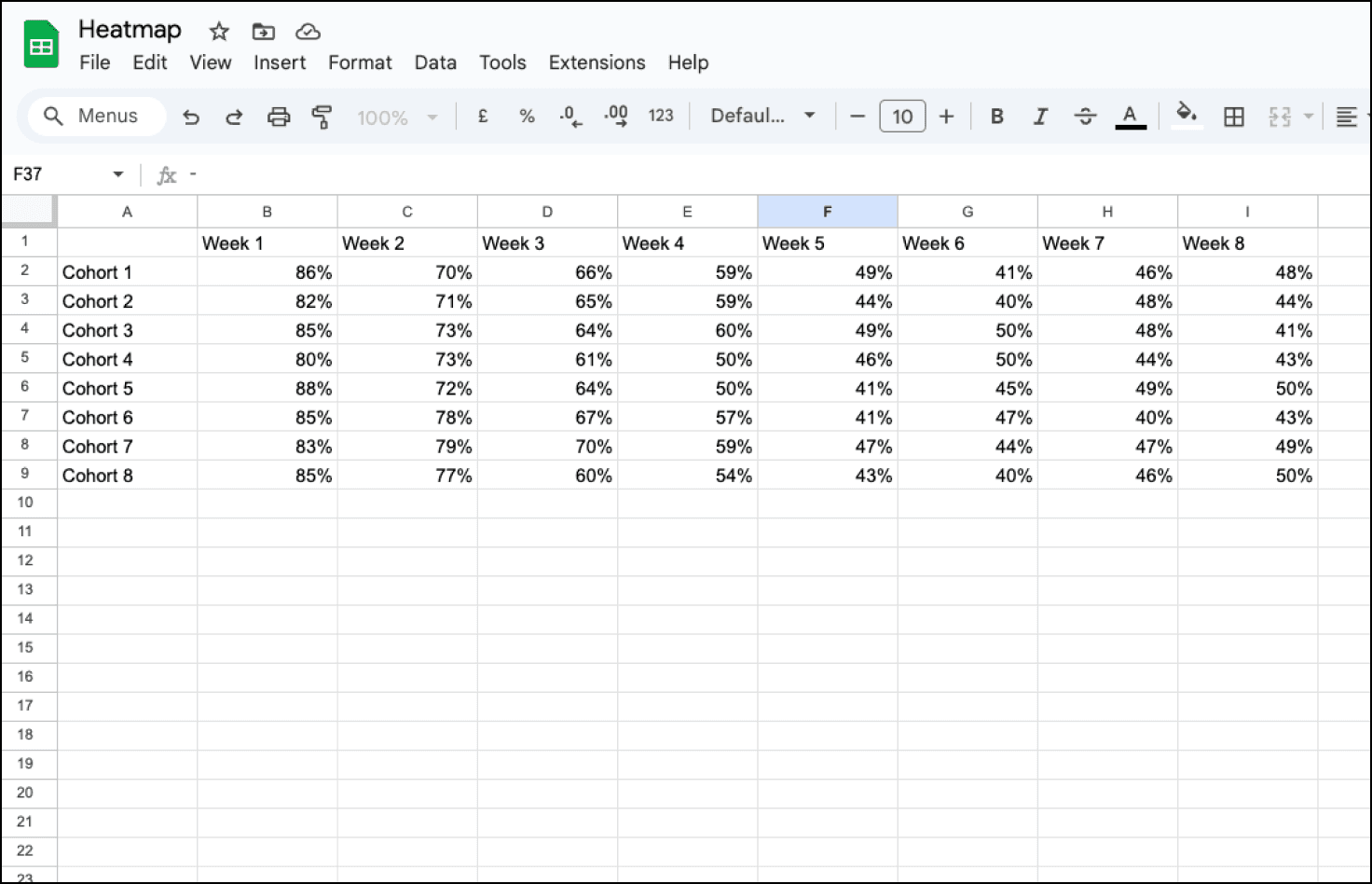Expand the name box dropdown arrow
The image size is (1372, 884).
pyautogui.click(x=118, y=174)
